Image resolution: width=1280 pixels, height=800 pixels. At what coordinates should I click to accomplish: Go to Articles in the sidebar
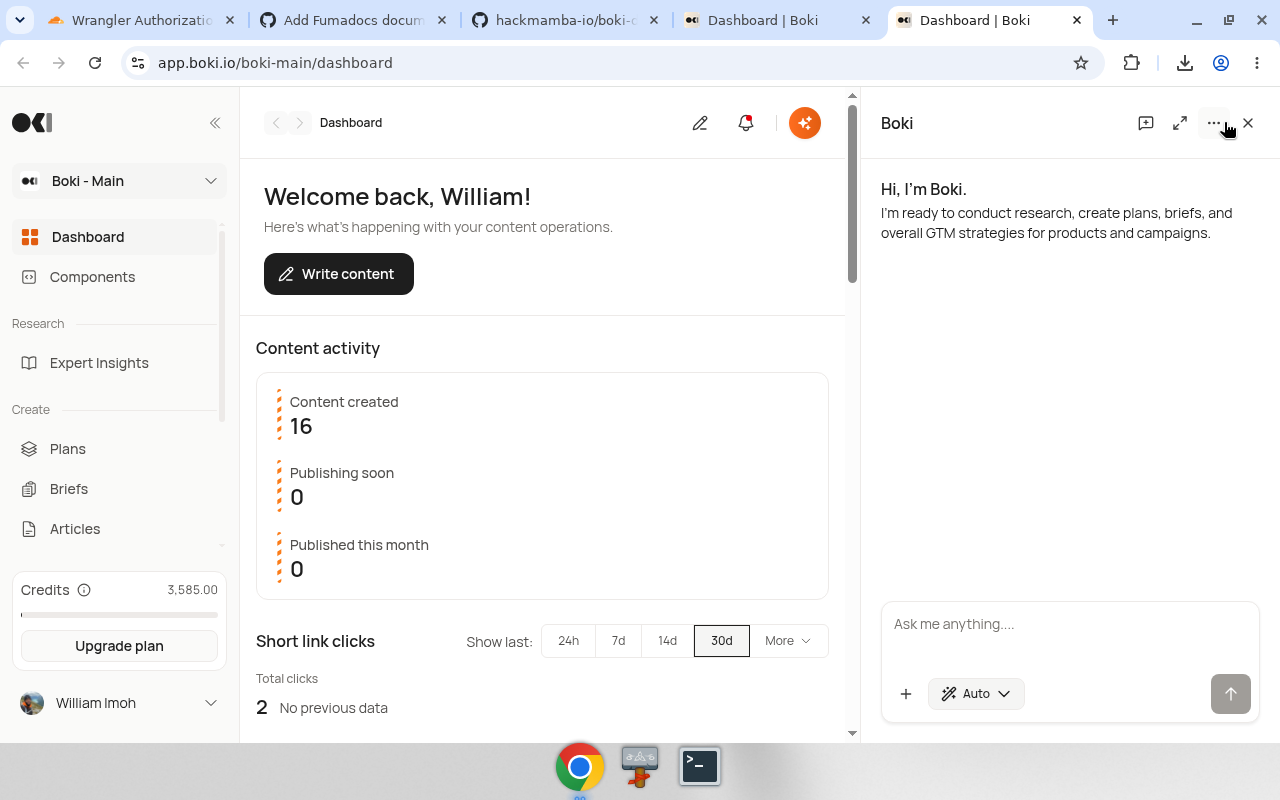(x=115, y=529)
